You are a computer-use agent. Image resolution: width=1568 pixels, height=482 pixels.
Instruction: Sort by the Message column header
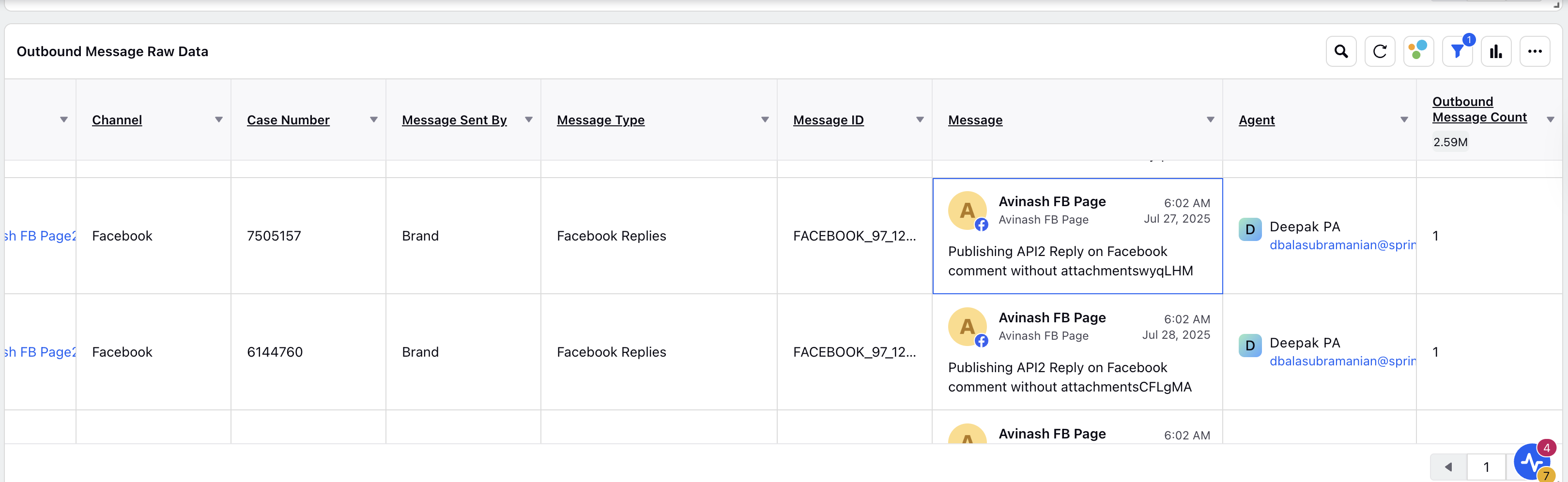[975, 120]
